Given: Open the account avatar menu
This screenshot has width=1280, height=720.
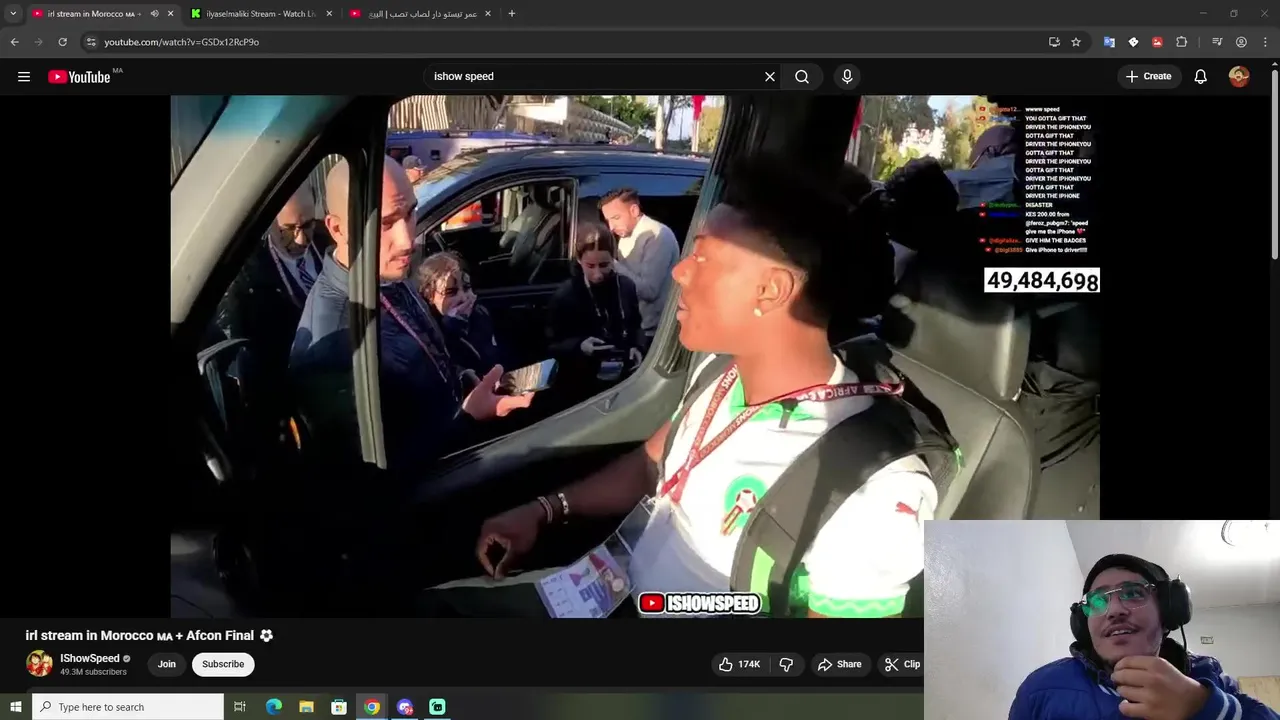Looking at the screenshot, I should pos(1239,77).
